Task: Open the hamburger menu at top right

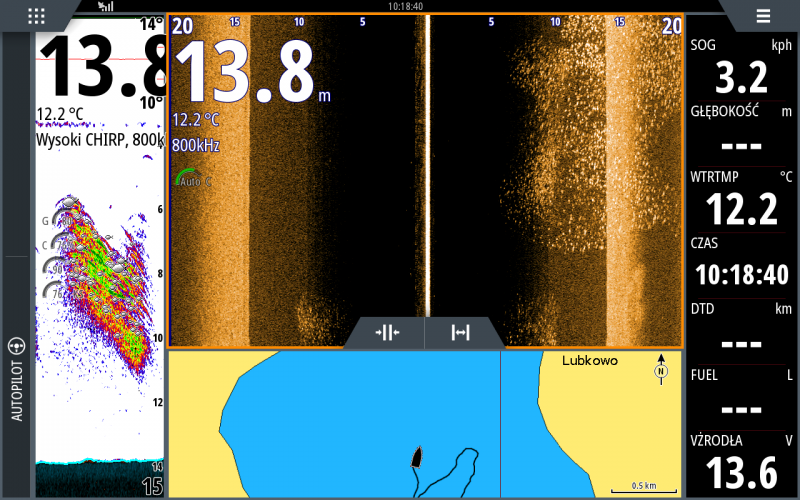Action: click(763, 15)
